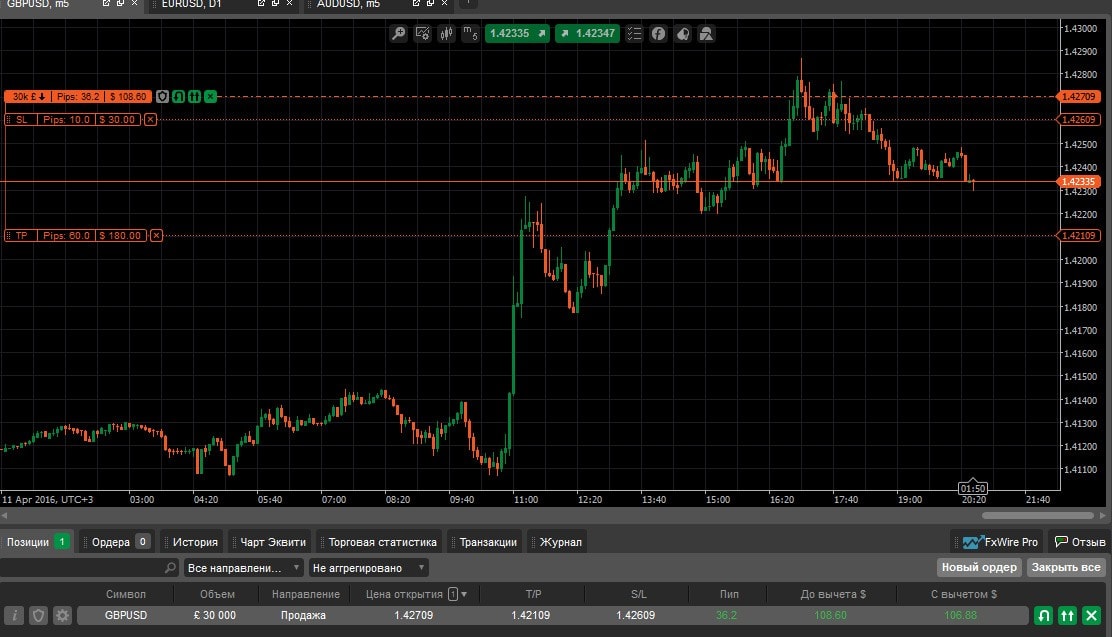Remove the SL line with its X
Screen dimensions: 1112x637
coord(150,120)
